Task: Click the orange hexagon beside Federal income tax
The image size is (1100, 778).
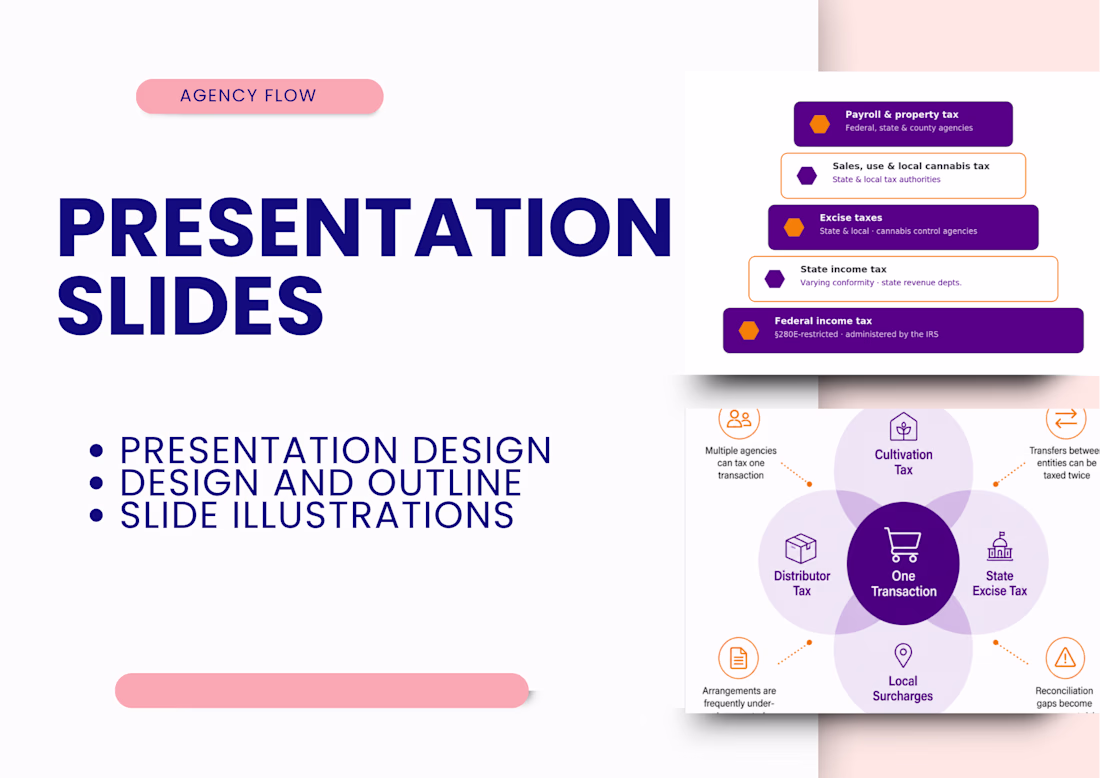Action: point(749,330)
